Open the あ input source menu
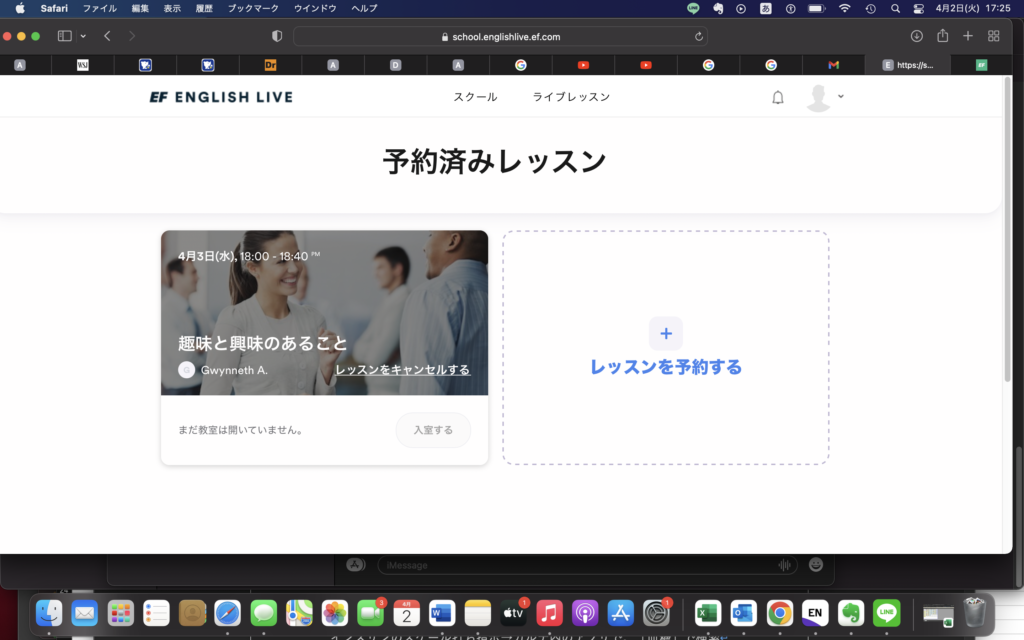Image resolution: width=1024 pixels, height=640 pixels. click(x=766, y=8)
